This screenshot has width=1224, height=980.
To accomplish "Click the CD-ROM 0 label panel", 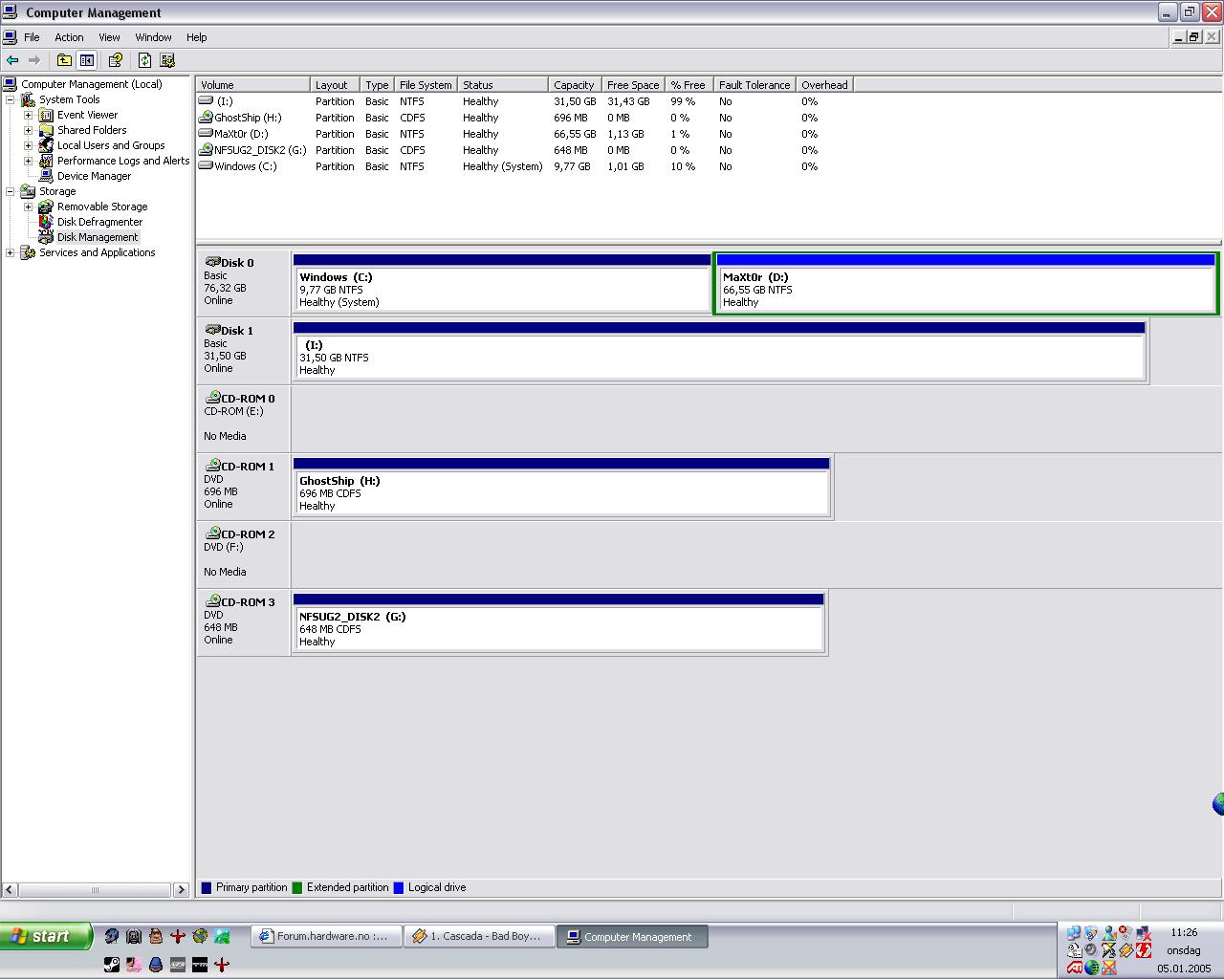I will pyautogui.click(x=243, y=419).
